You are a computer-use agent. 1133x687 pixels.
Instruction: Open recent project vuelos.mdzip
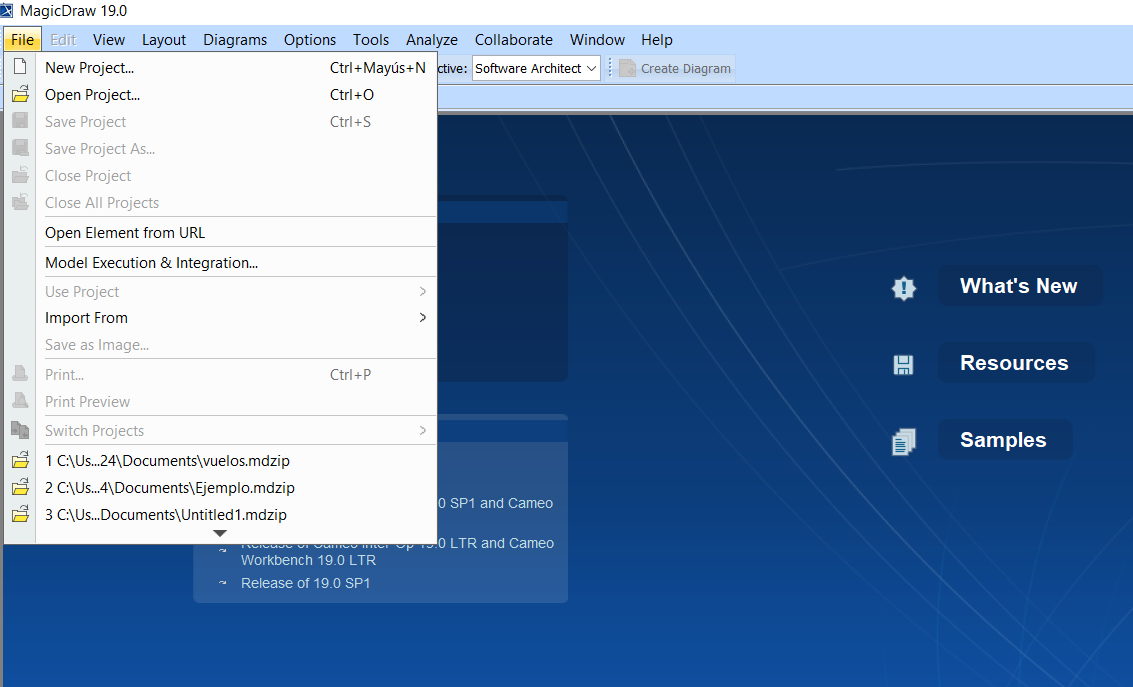(x=220, y=460)
